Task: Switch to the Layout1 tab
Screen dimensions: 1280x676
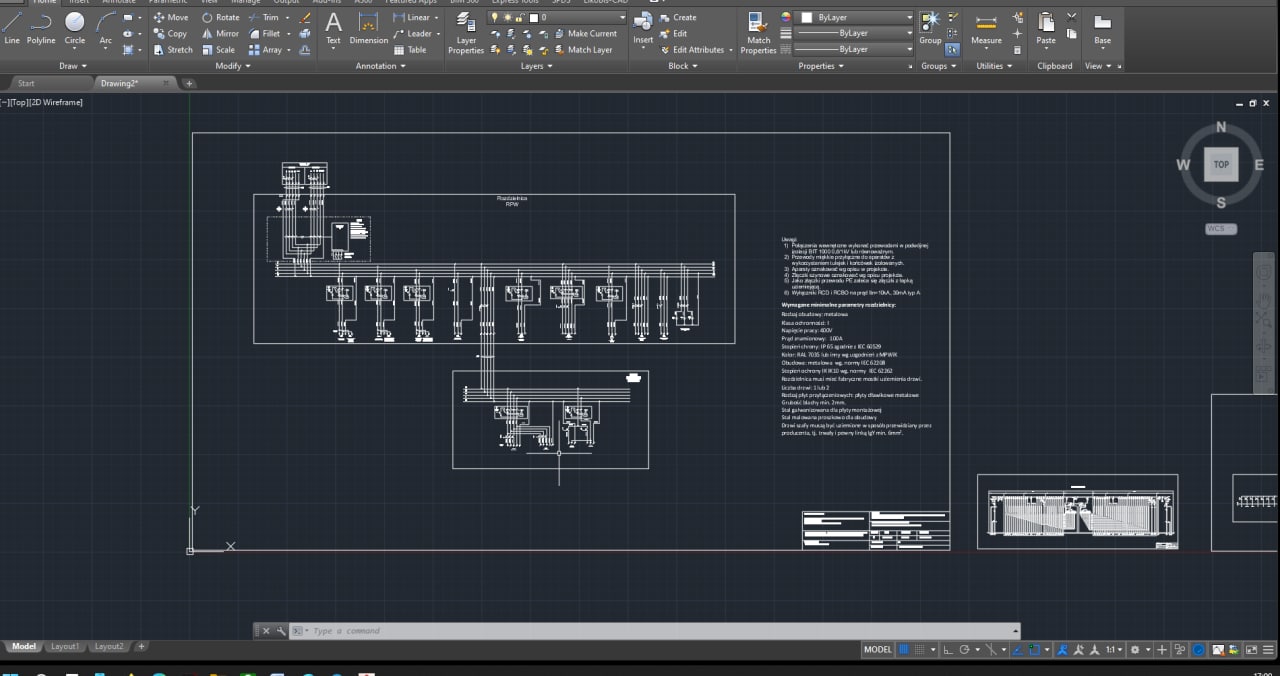Action: point(65,647)
